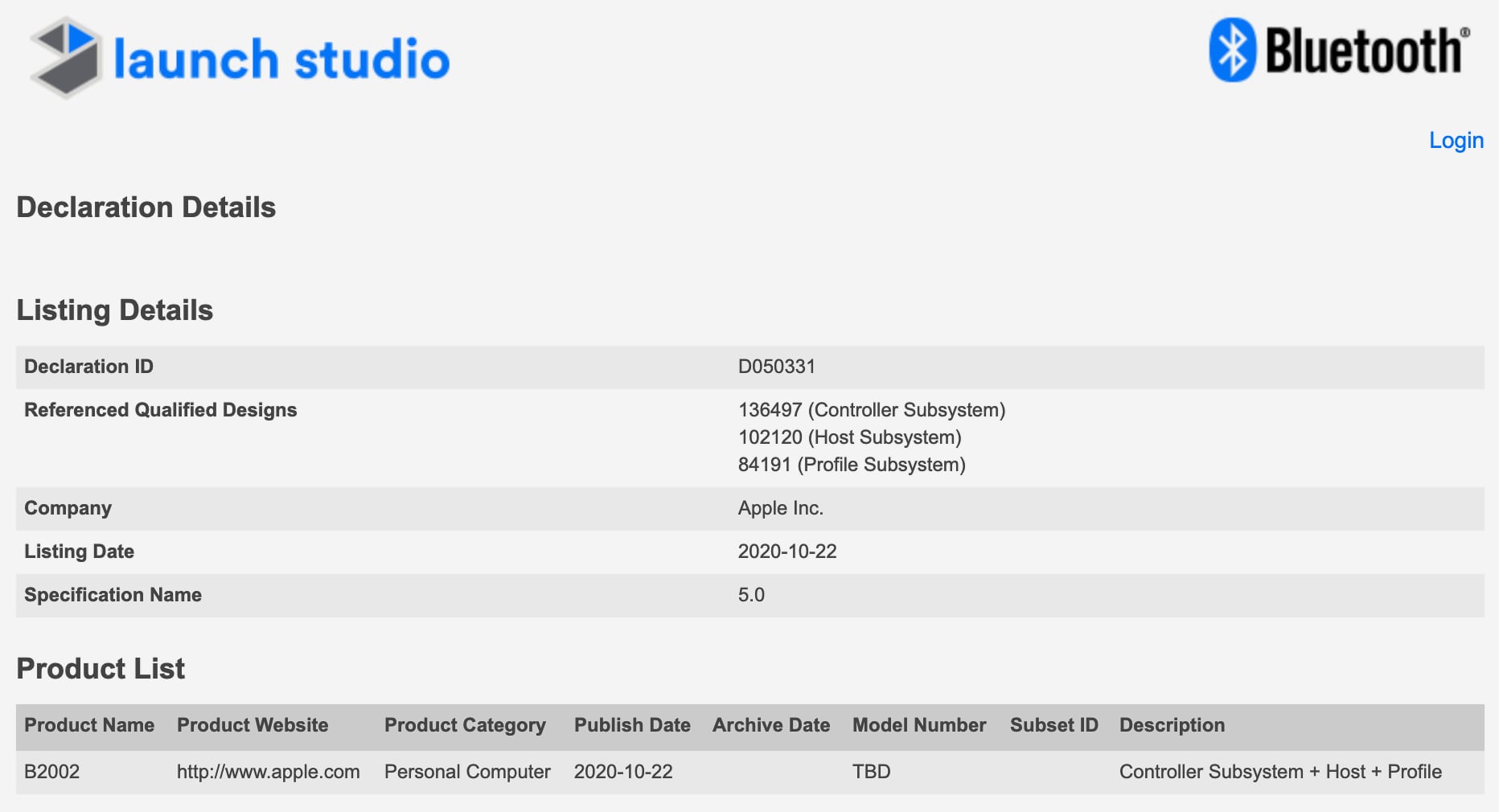Select 84191 (Profile Subsystem) entry

point(852,465)
